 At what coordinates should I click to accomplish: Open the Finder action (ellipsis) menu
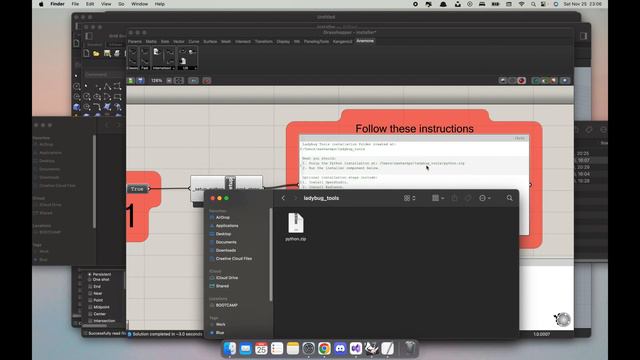point(484,198)
